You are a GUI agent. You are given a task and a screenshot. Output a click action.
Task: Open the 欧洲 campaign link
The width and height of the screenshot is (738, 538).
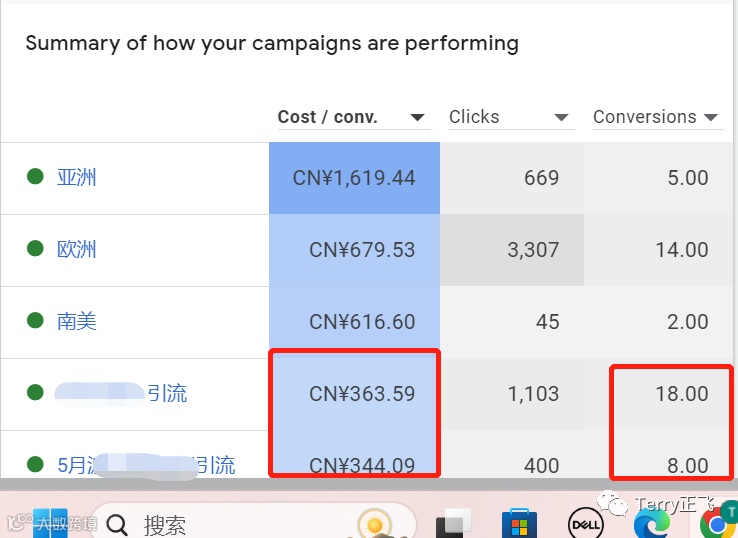[77, 250]
